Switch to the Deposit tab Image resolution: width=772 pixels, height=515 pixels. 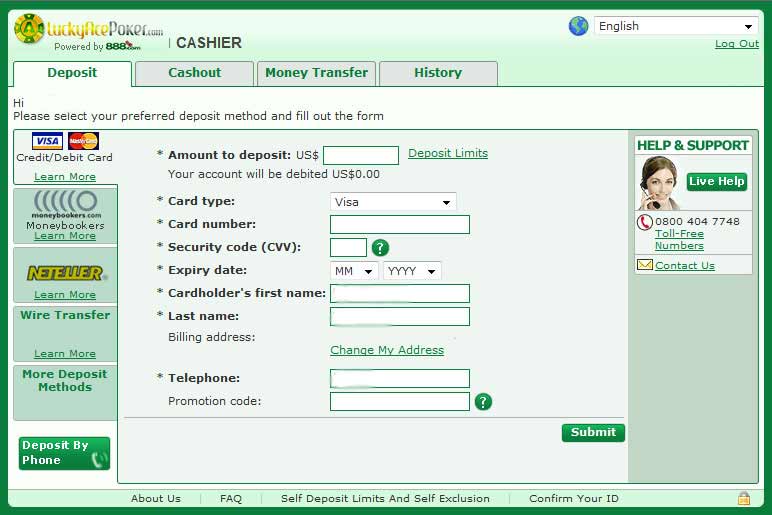click(72, 73)
